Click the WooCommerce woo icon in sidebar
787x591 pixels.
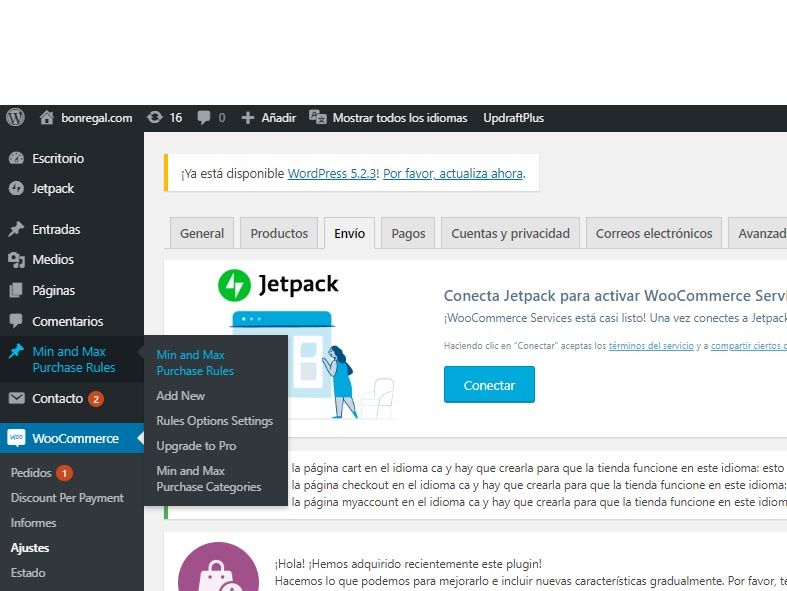click(16, 438)
